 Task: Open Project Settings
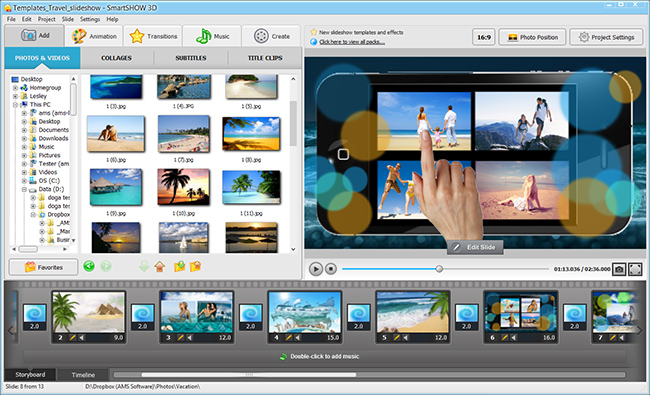(x=606, y=37)
